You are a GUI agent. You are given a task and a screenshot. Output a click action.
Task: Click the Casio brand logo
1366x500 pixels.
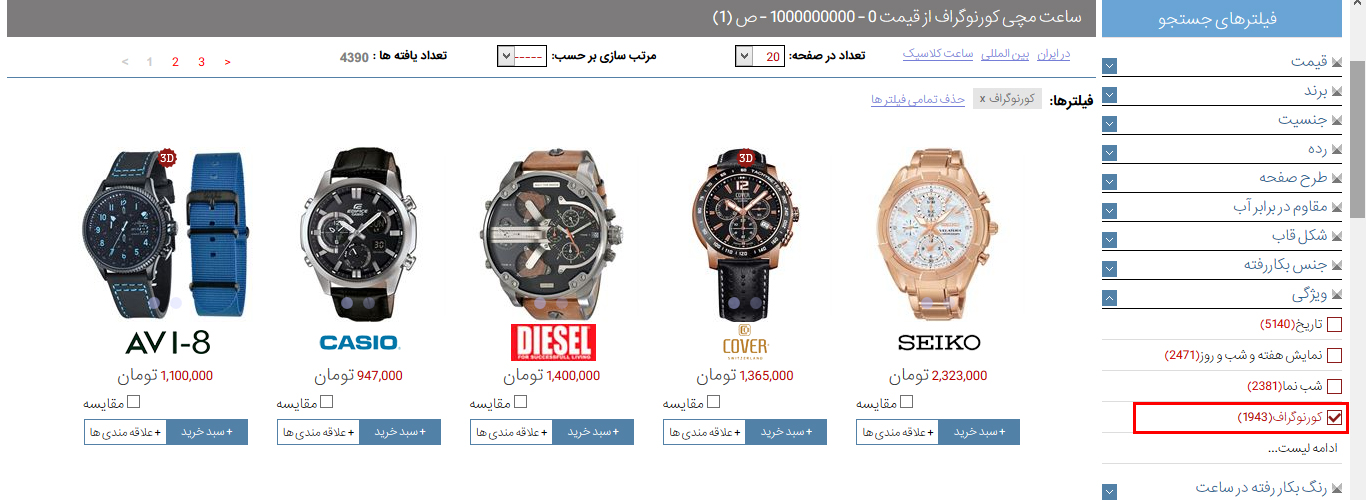[x=359, y=342]
